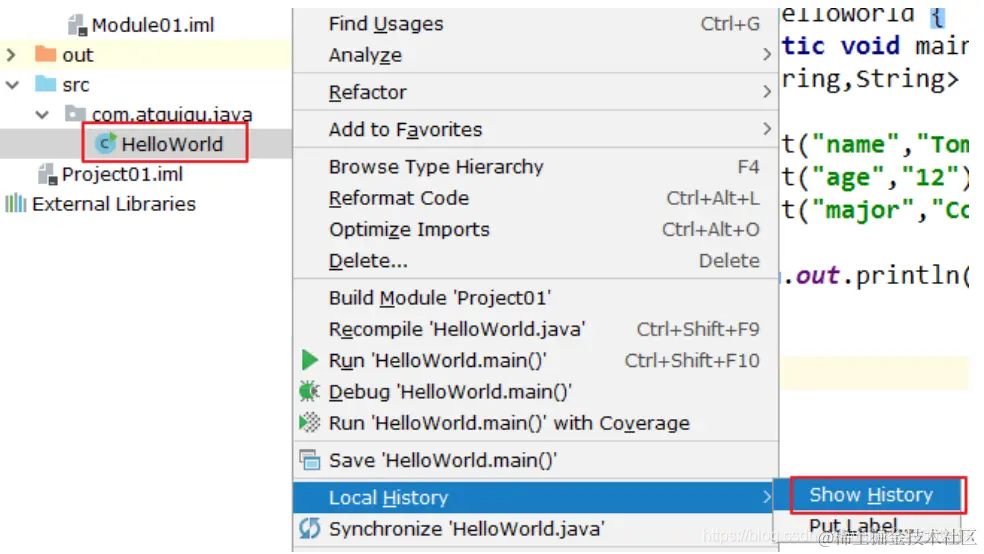Click the void keyword in the editor
Viewport: 984px width, 554px height.
[870, 46]
